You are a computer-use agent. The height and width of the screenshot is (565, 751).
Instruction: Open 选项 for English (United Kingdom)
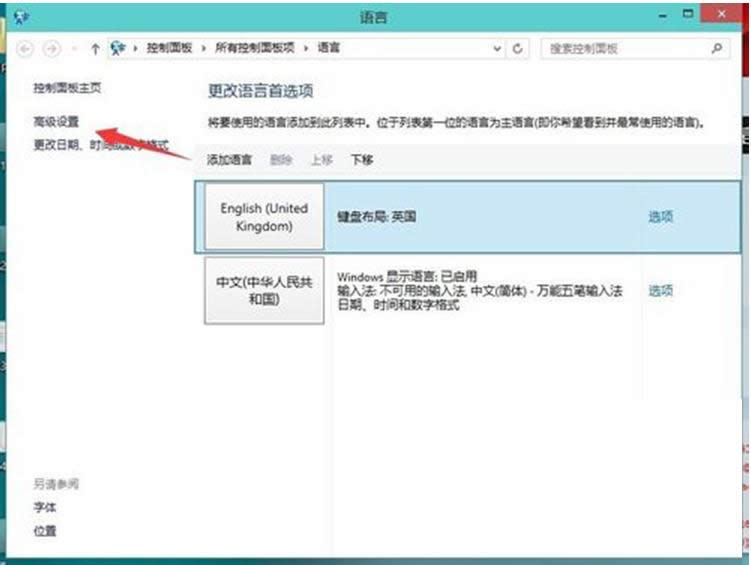coord(660,216)
